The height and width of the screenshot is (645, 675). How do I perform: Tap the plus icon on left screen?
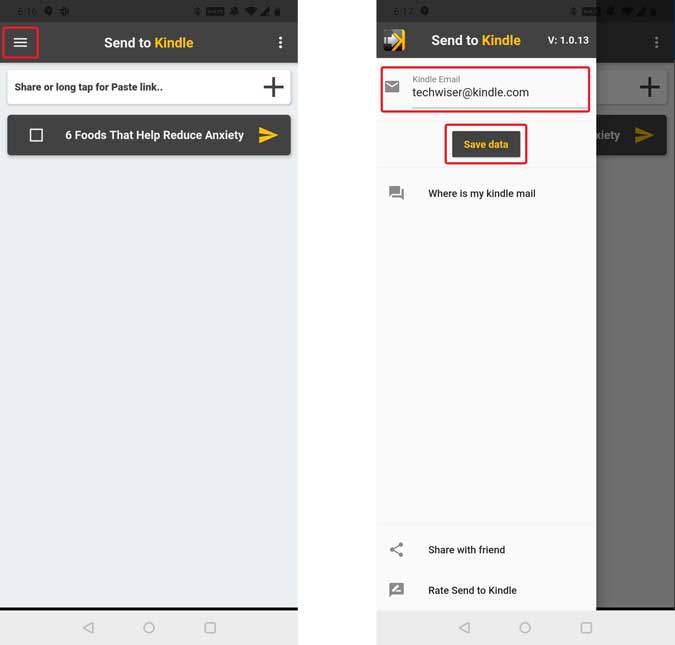[x=273, y=87]
